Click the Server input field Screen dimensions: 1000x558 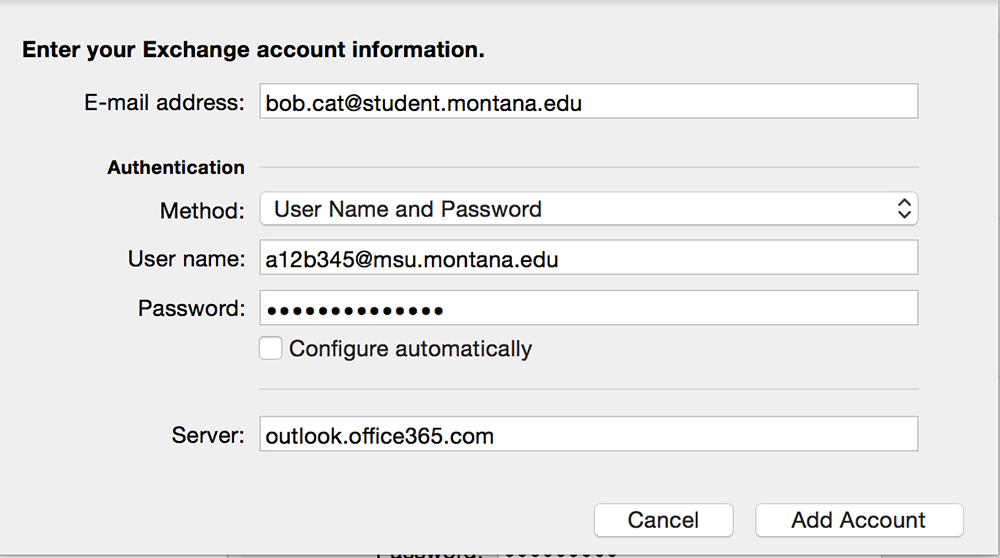point(589,434)
